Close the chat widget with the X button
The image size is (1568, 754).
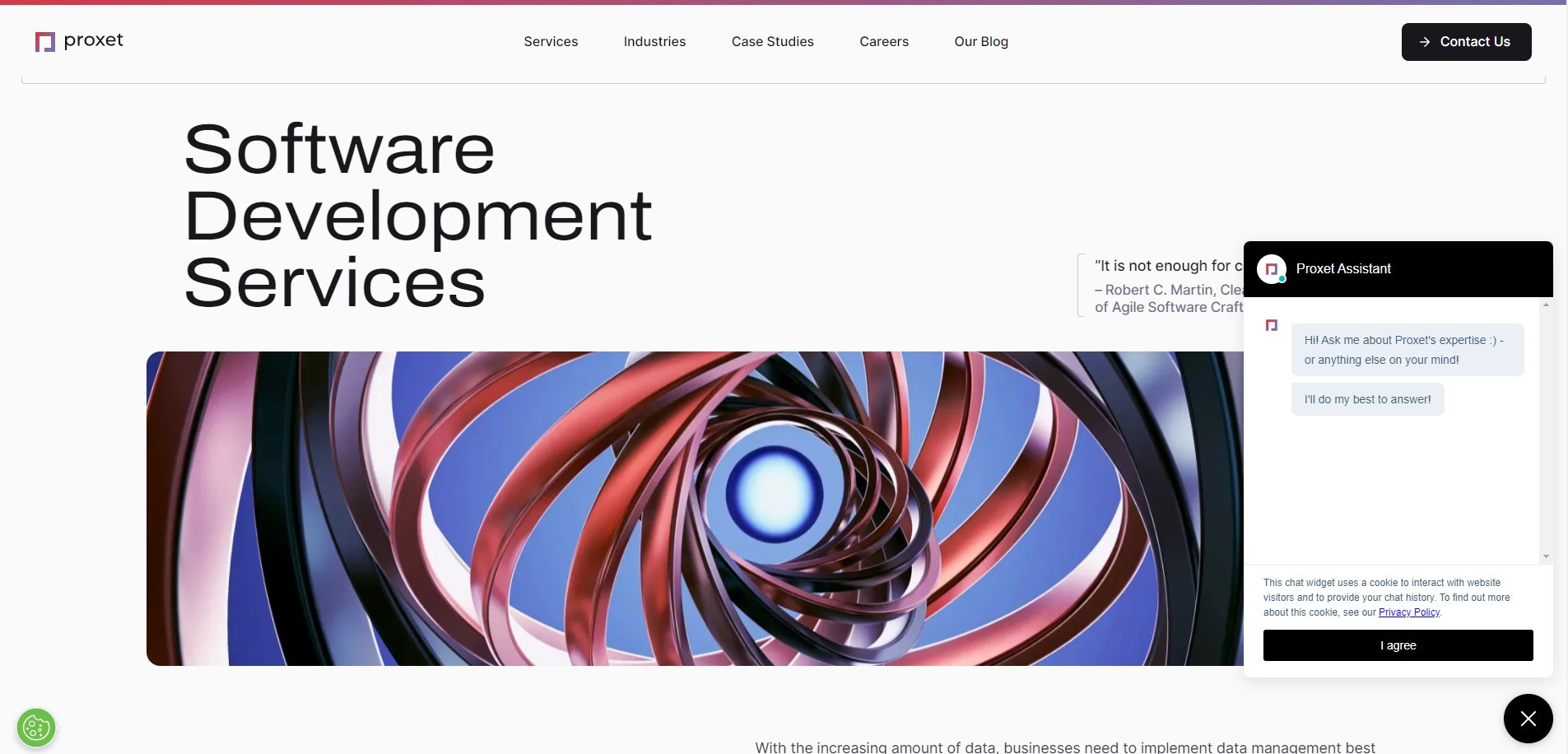tap(1528, 719)
